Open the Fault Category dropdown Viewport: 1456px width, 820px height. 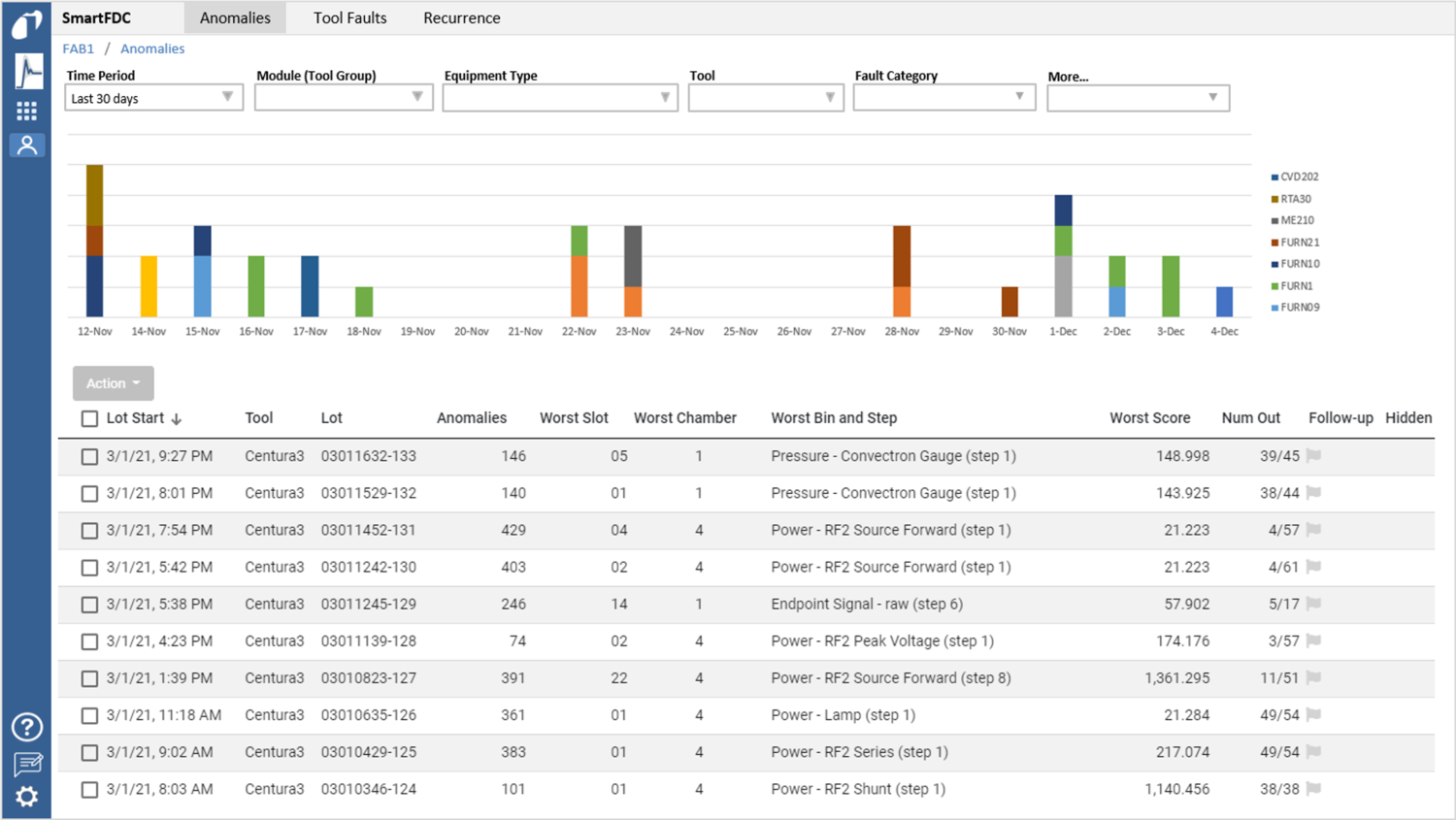coord(944,98)
